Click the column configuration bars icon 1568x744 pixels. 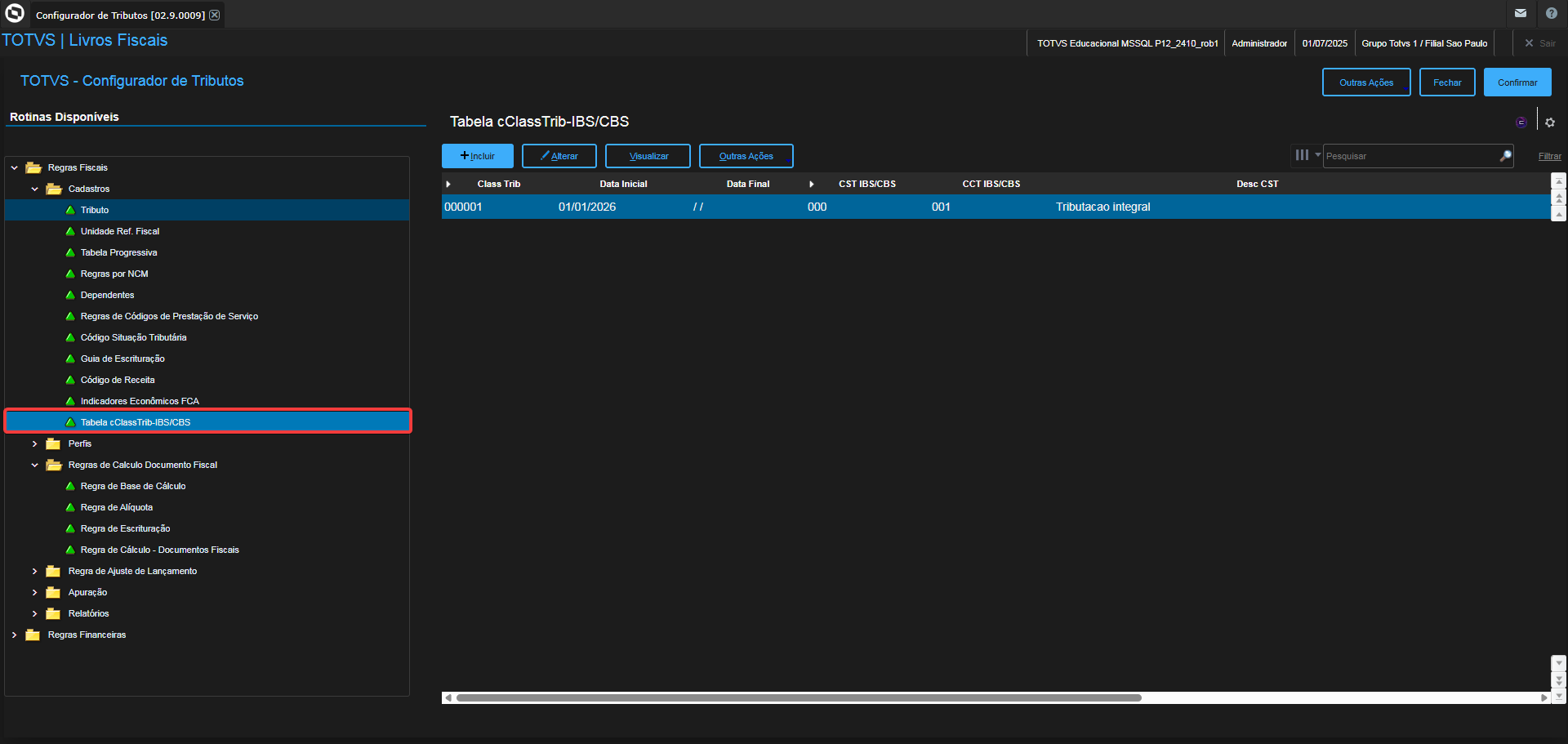[x=1302, y=155]
